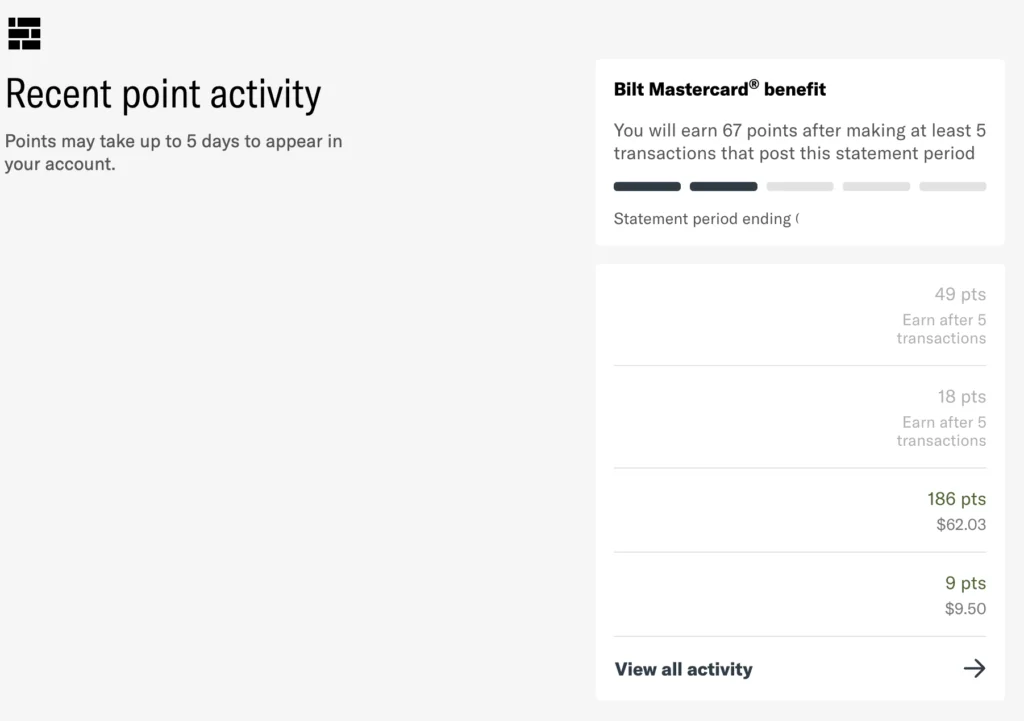1024x721 pixels.
Task: Click the Bilt Mastercard benefit heading
Action: click(719, 89)
